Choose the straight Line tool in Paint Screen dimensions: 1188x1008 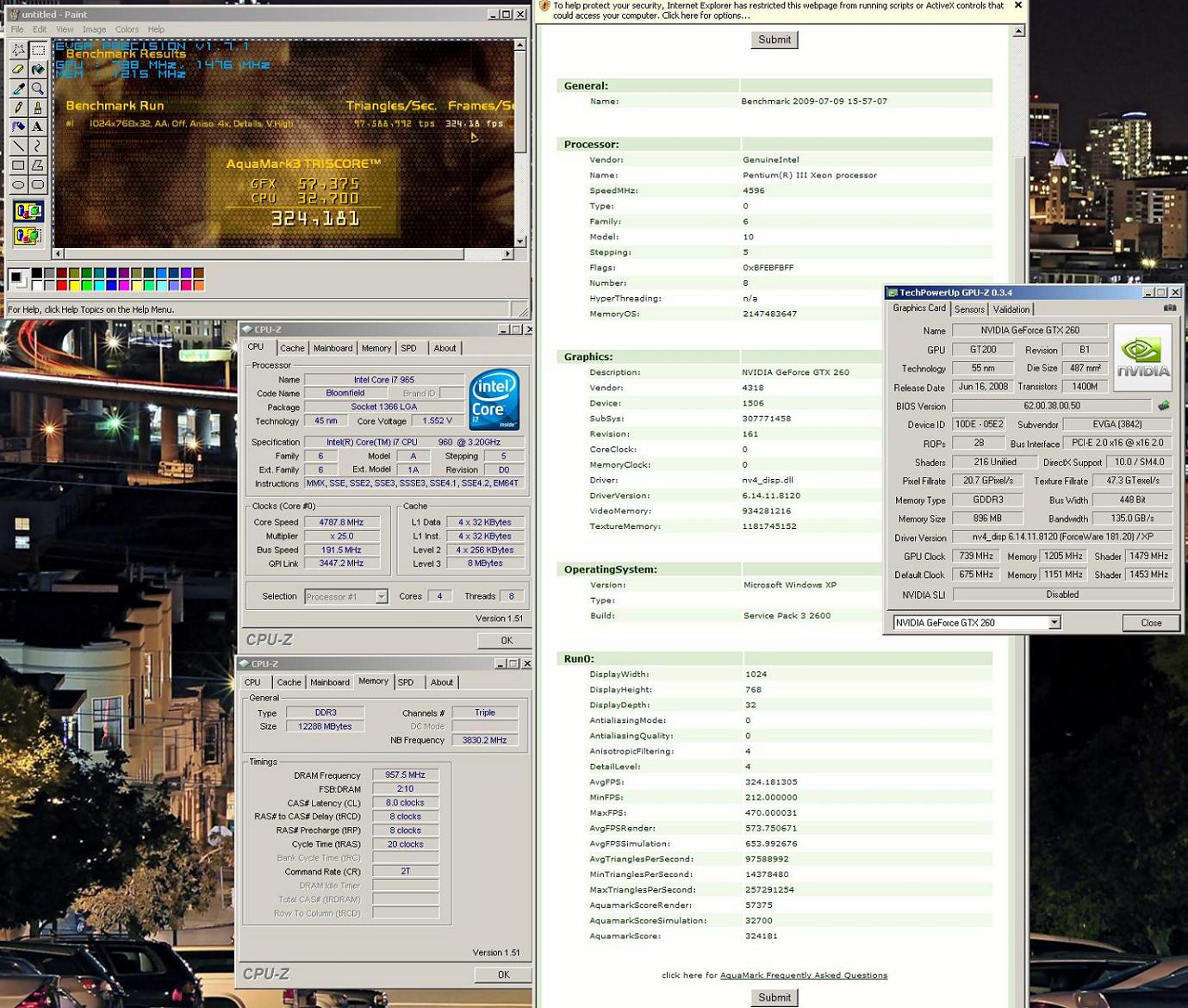click(x=18, y=146)
